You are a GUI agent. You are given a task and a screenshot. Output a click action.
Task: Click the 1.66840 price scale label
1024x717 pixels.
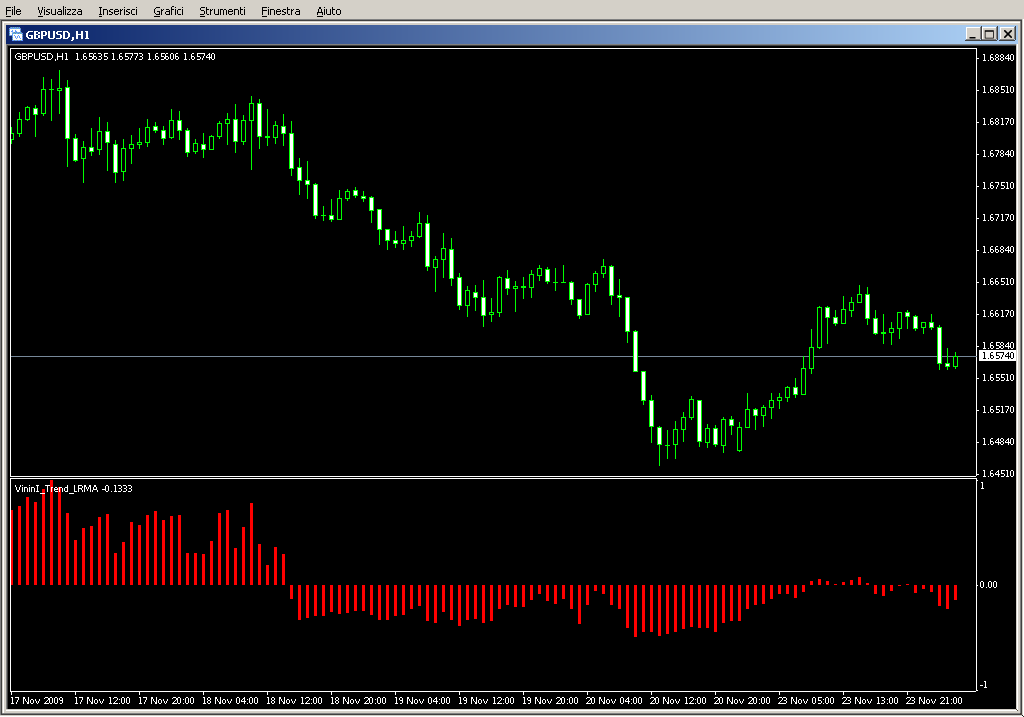(x=999, y=249)
